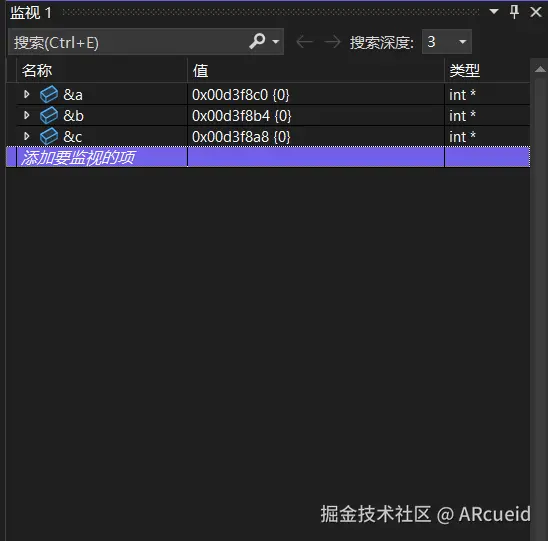Open the 搜索深度 dropdown showing 3

click(x=447, y=42)
